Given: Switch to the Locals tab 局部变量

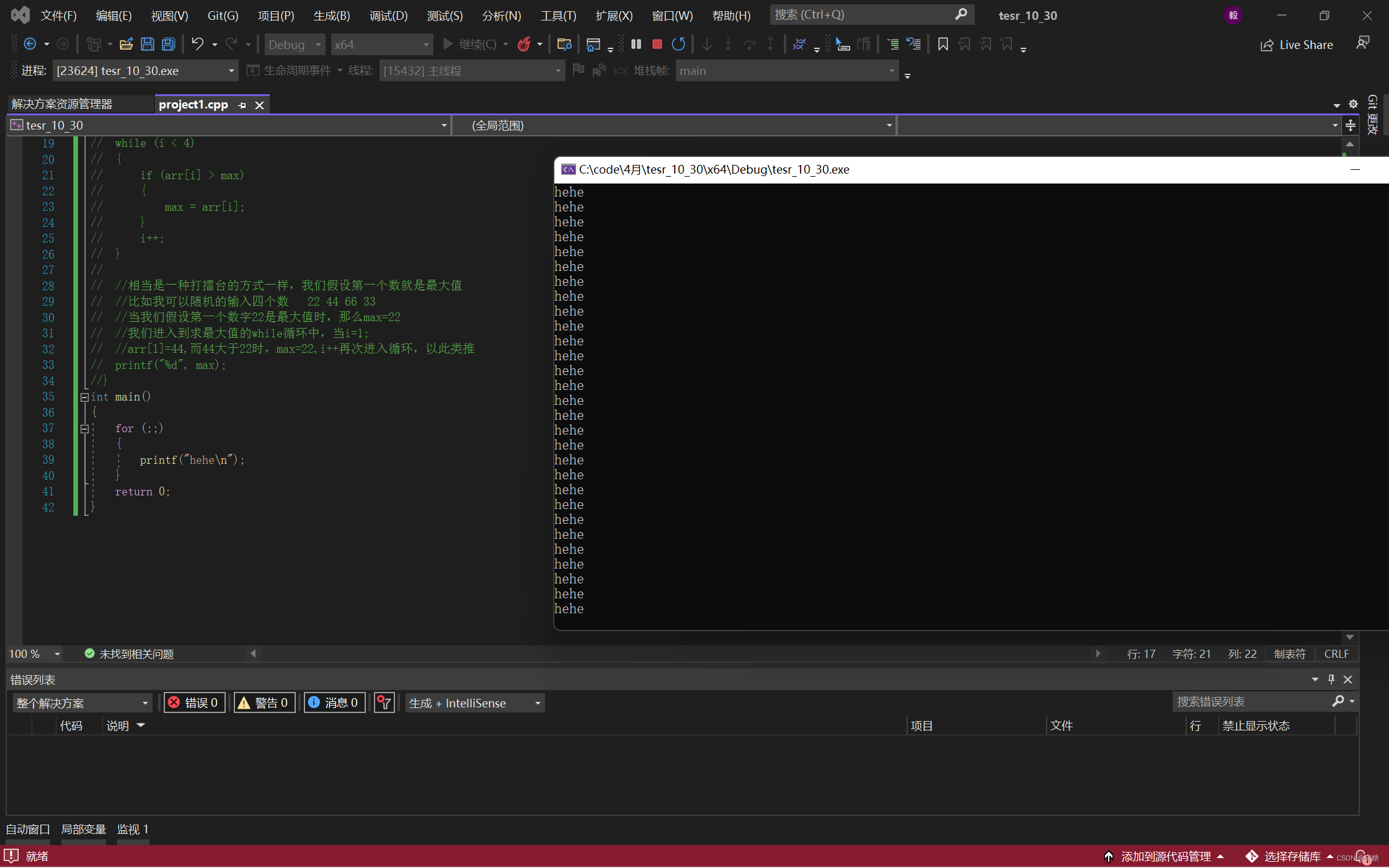Looking at the screenshot, I should [x=83, y=830].
